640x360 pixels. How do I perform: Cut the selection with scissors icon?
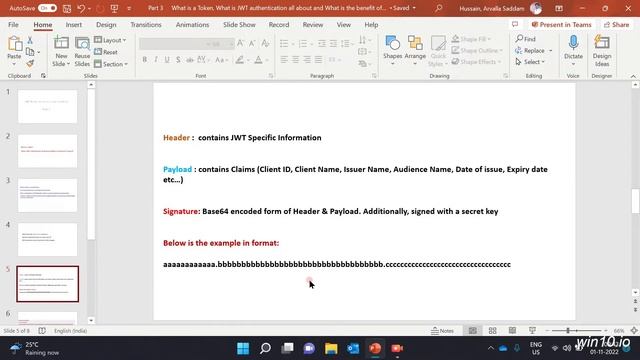30,40
